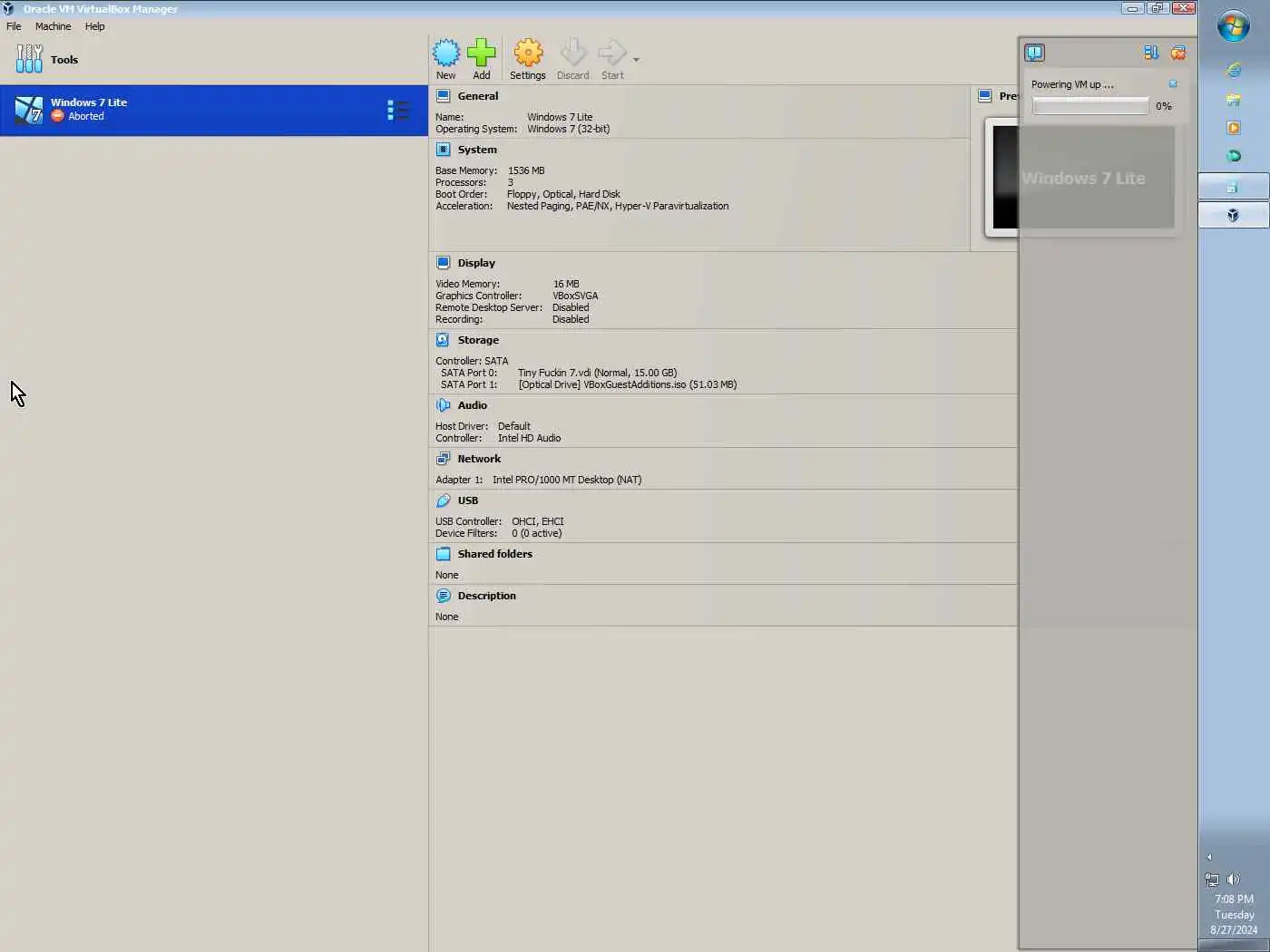This screenshot has height=952, width=1270.
Task: Click the Display monitor icon
Action: tap(443, 263)
